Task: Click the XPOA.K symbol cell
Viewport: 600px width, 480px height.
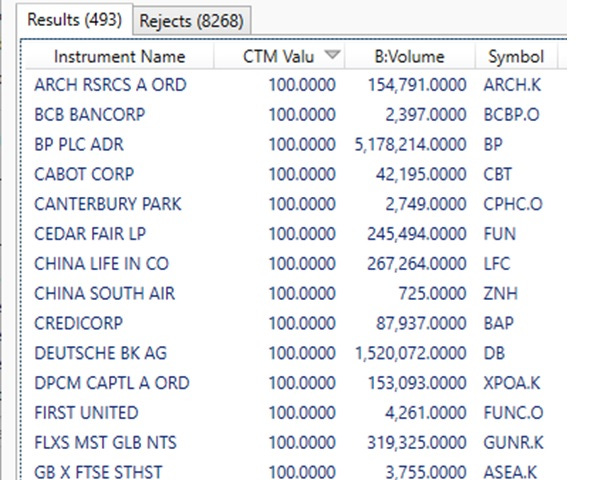Action: 512,383
